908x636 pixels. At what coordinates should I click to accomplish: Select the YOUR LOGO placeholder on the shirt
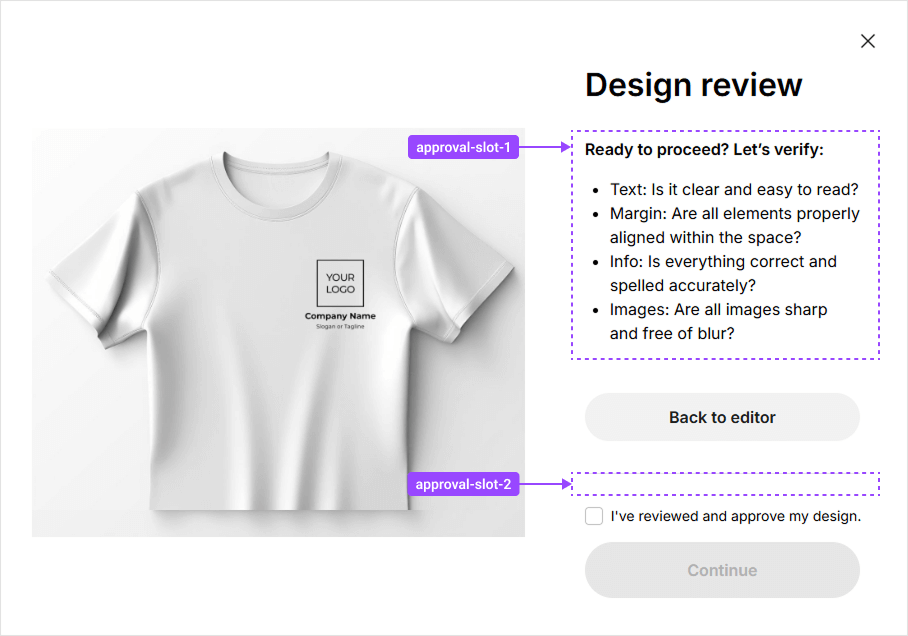click(x=340, y=283)
